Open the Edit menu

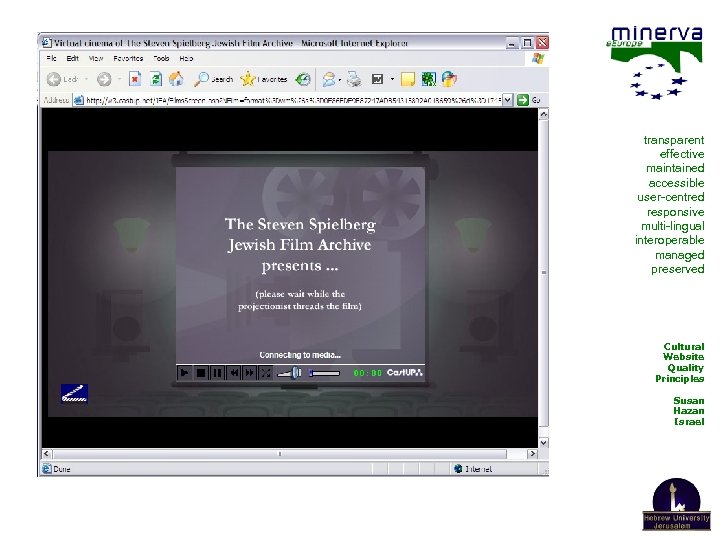73,58
